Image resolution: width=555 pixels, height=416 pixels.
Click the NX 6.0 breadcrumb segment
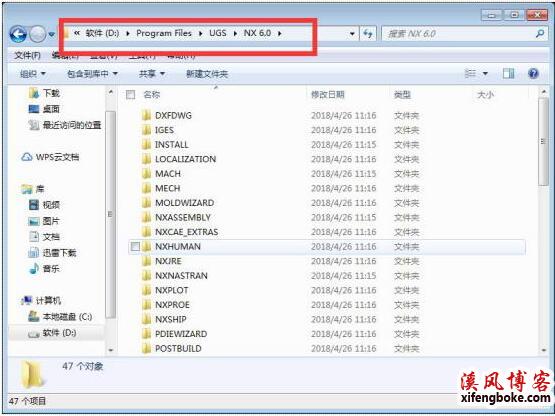(x=257, y=33)
